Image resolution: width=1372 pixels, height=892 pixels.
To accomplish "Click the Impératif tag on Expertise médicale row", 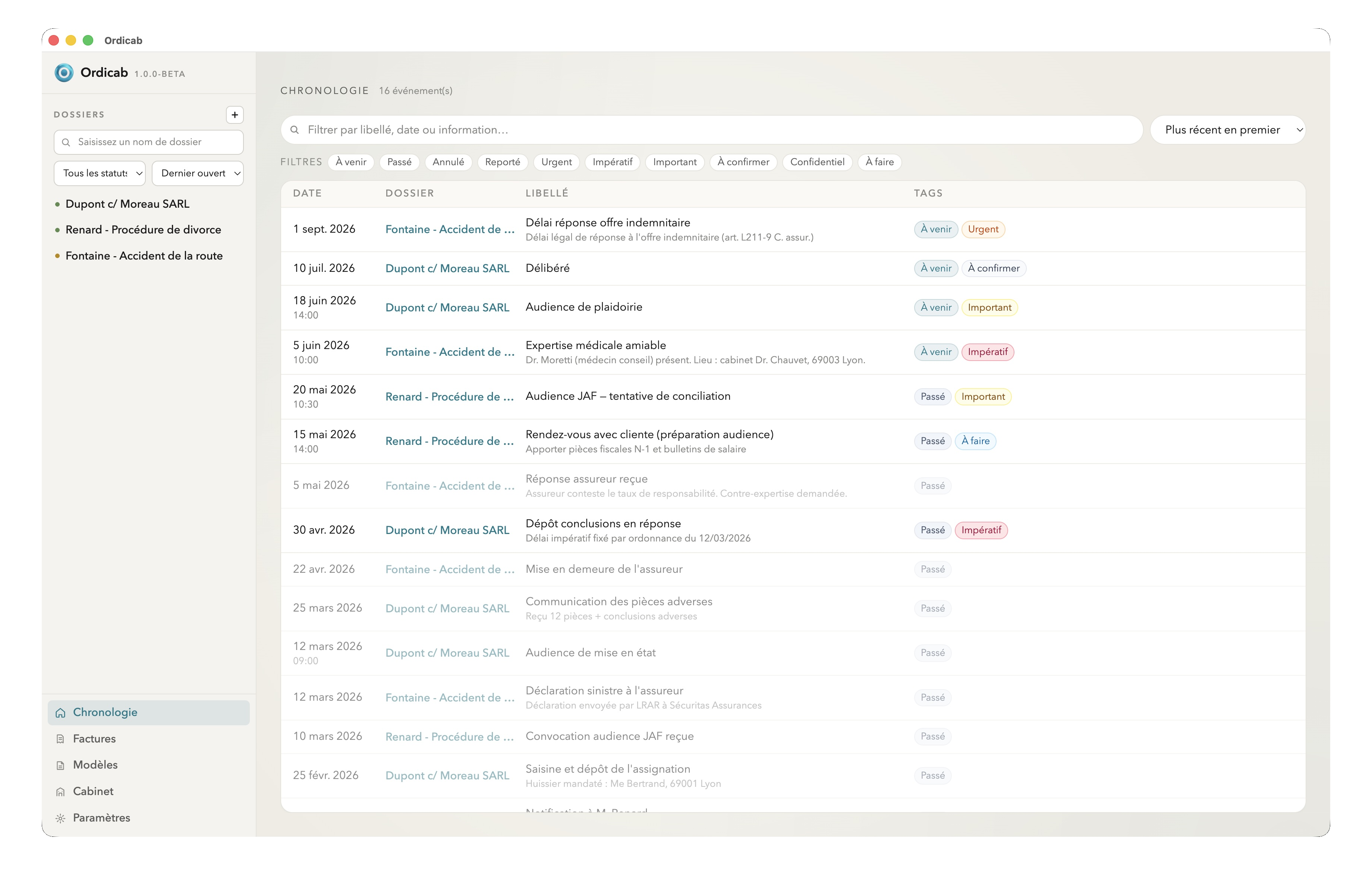I will tap(988, 352).
